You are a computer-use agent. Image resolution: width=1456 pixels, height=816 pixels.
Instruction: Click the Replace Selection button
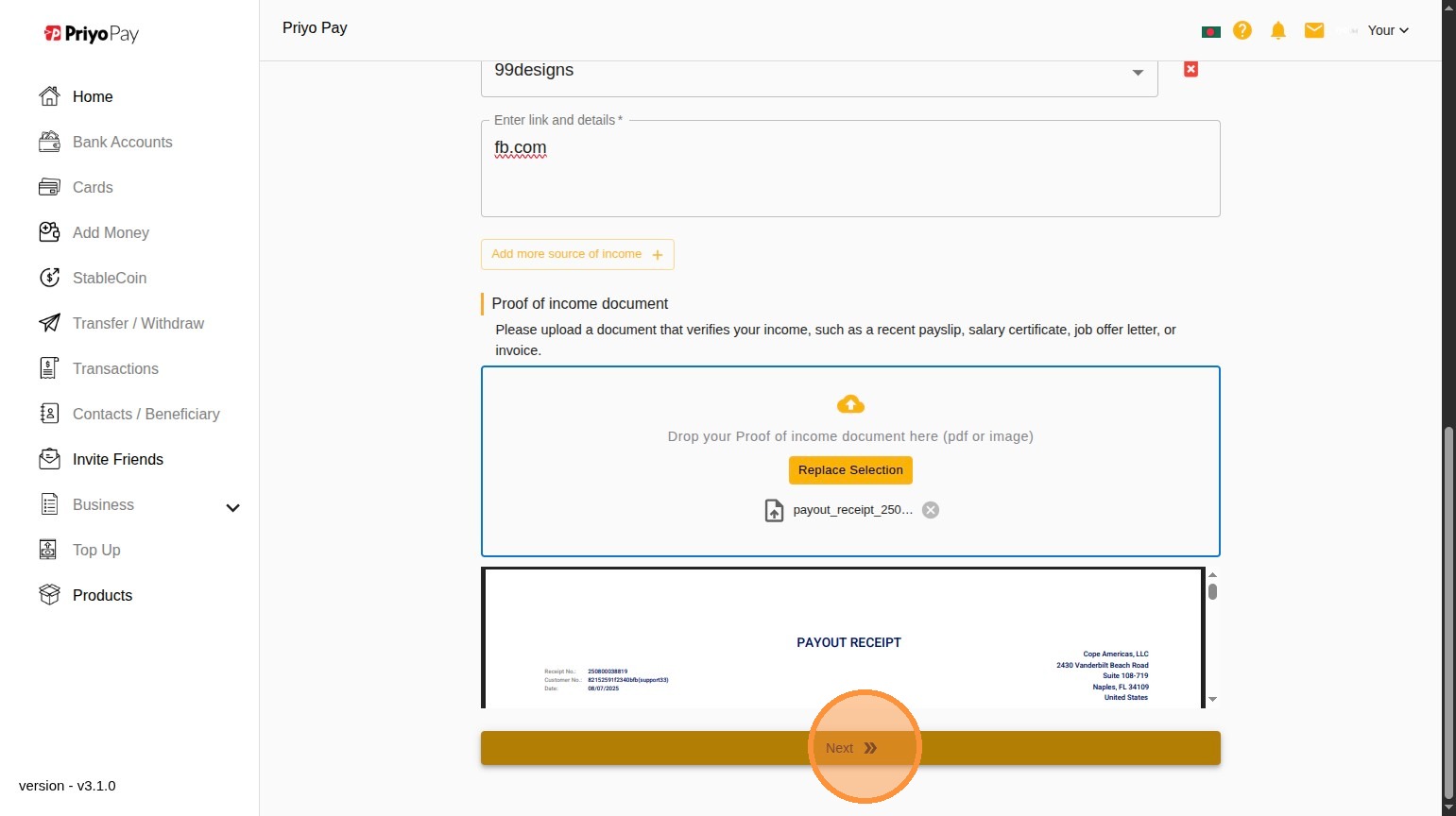coord(850,470)
